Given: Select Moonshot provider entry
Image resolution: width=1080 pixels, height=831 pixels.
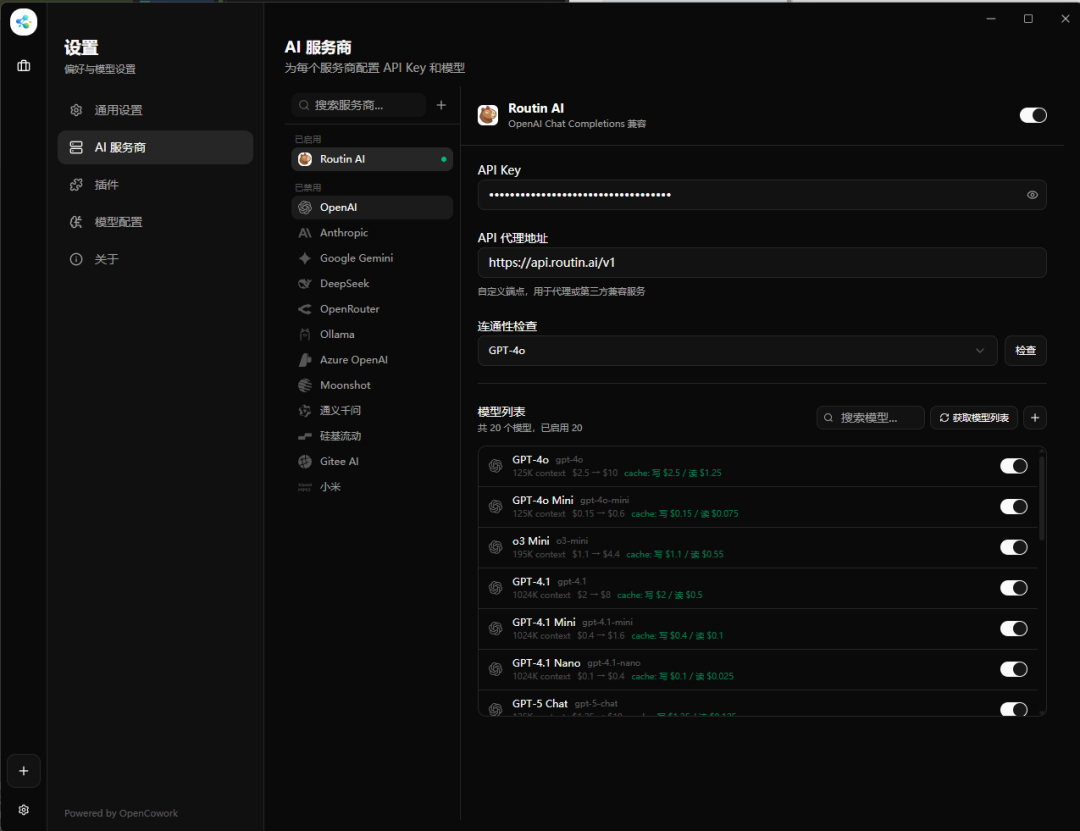Looking at the screenshot, I should [x=372, y=385].
